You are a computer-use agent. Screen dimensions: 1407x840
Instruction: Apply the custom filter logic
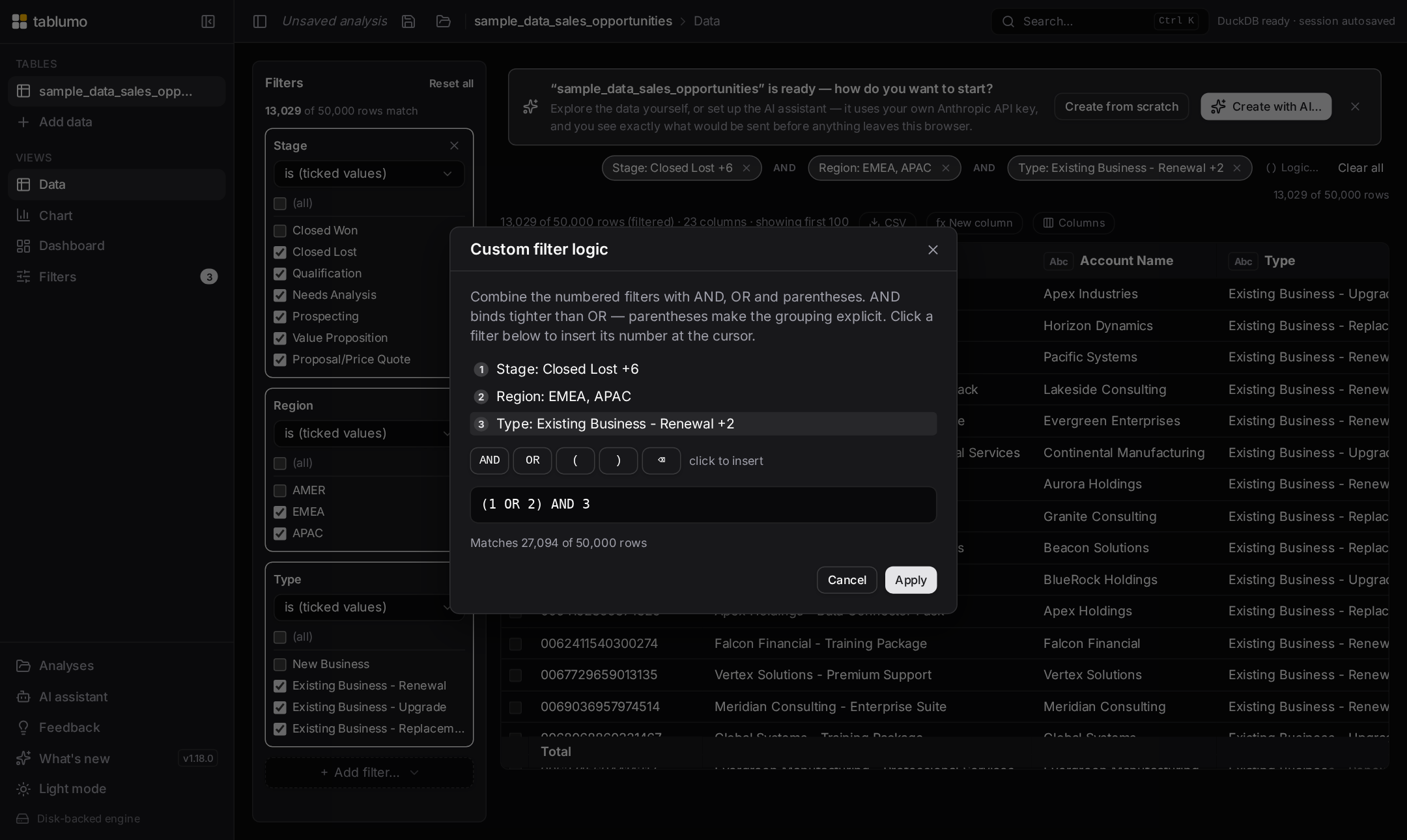(911, 580)
